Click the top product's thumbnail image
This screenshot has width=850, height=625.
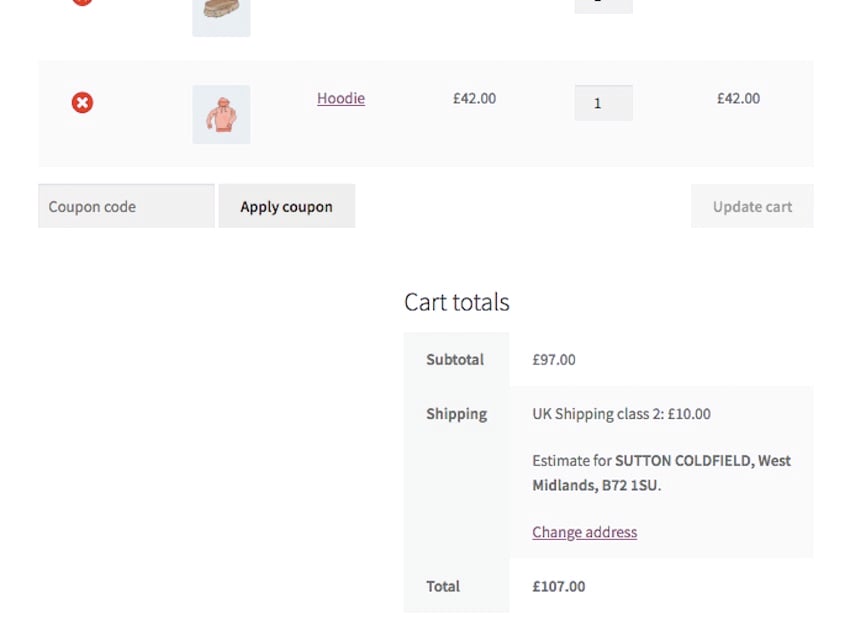tap(220, 15)
